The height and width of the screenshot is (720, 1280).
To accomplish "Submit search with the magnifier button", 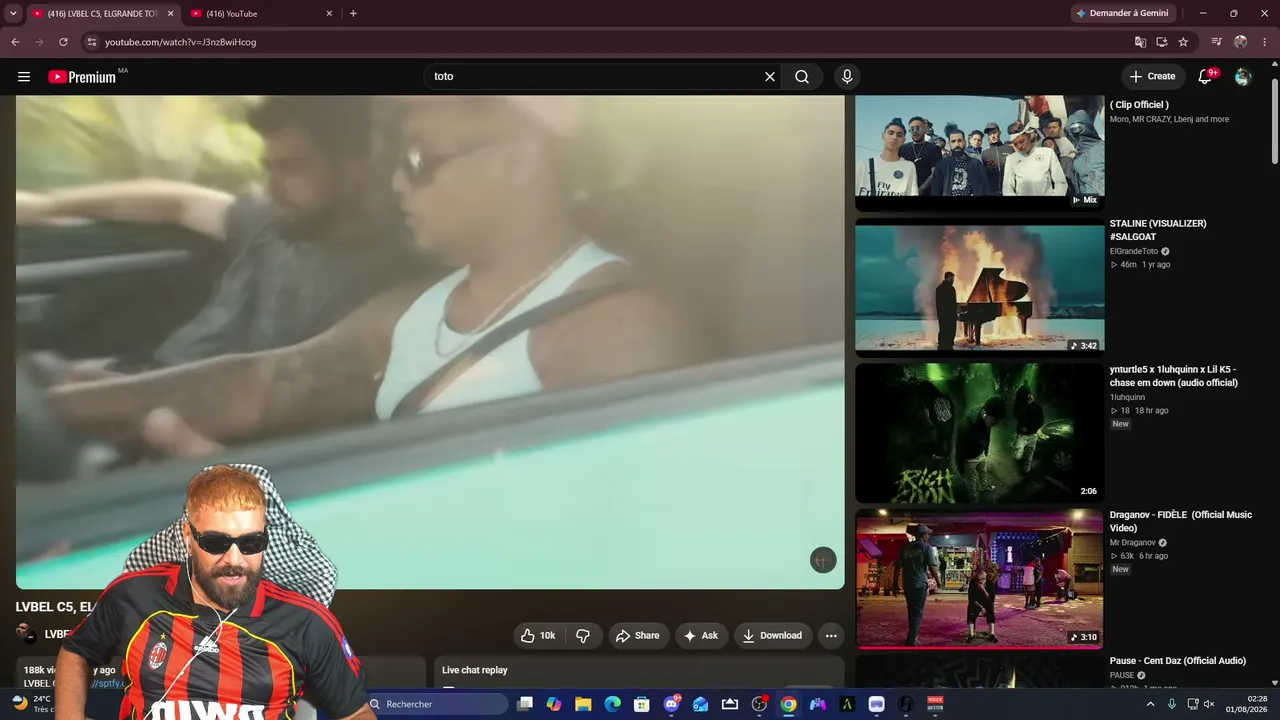I will 802,77.
